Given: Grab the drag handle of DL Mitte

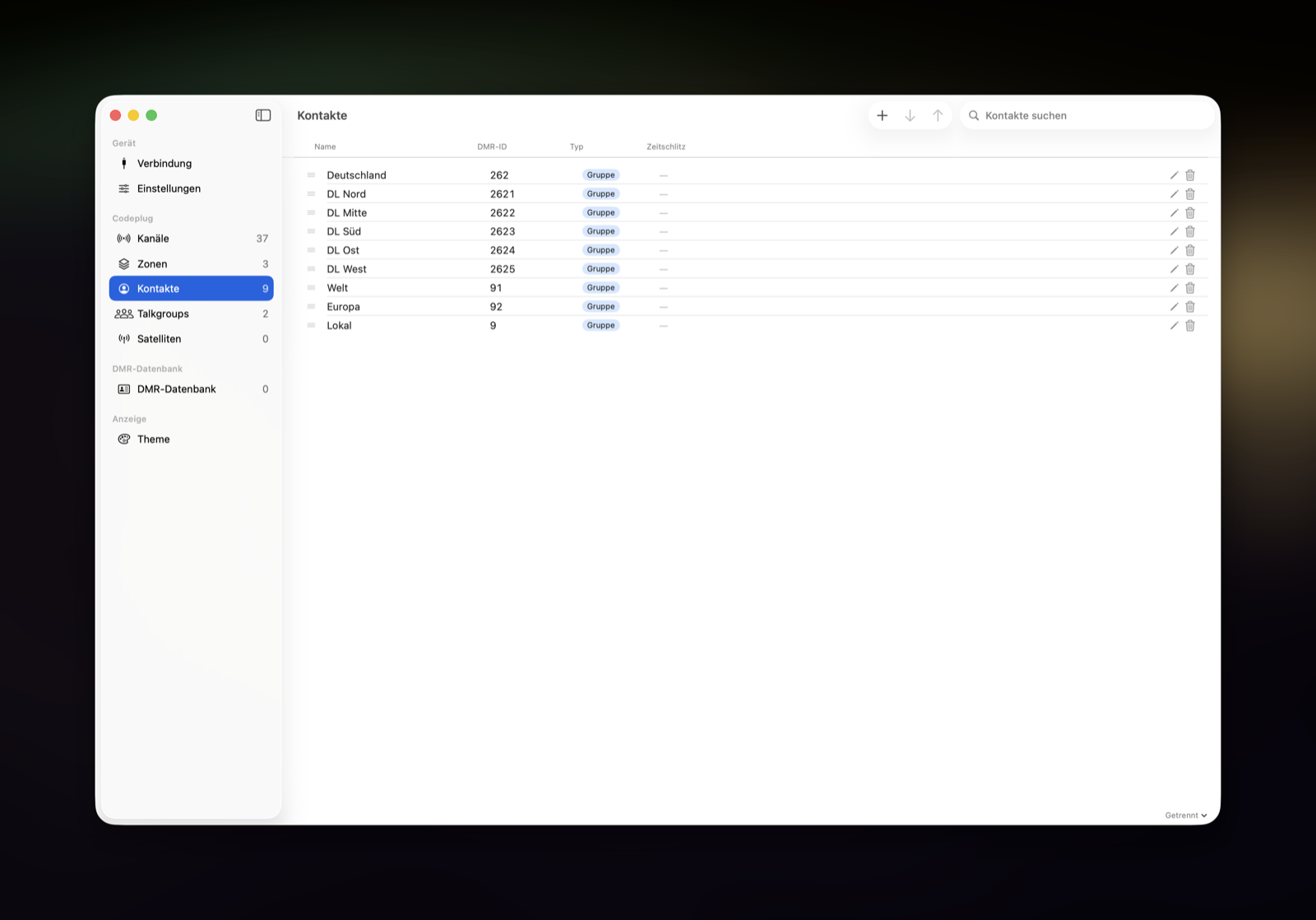Looking at the screenshot, I should tap(311, 212).
